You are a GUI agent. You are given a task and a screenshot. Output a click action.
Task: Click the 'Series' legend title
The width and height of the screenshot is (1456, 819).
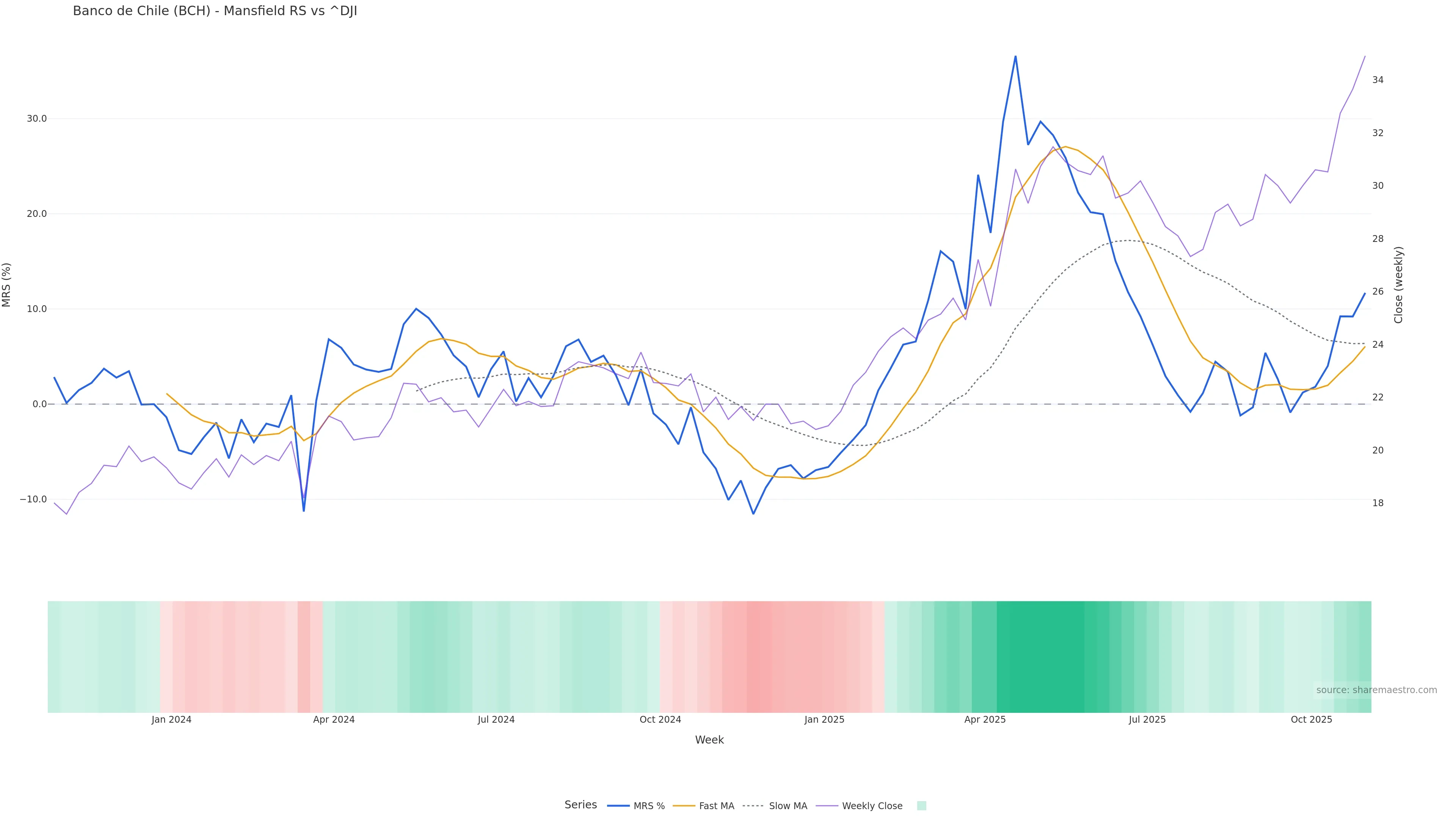(581, 805)
